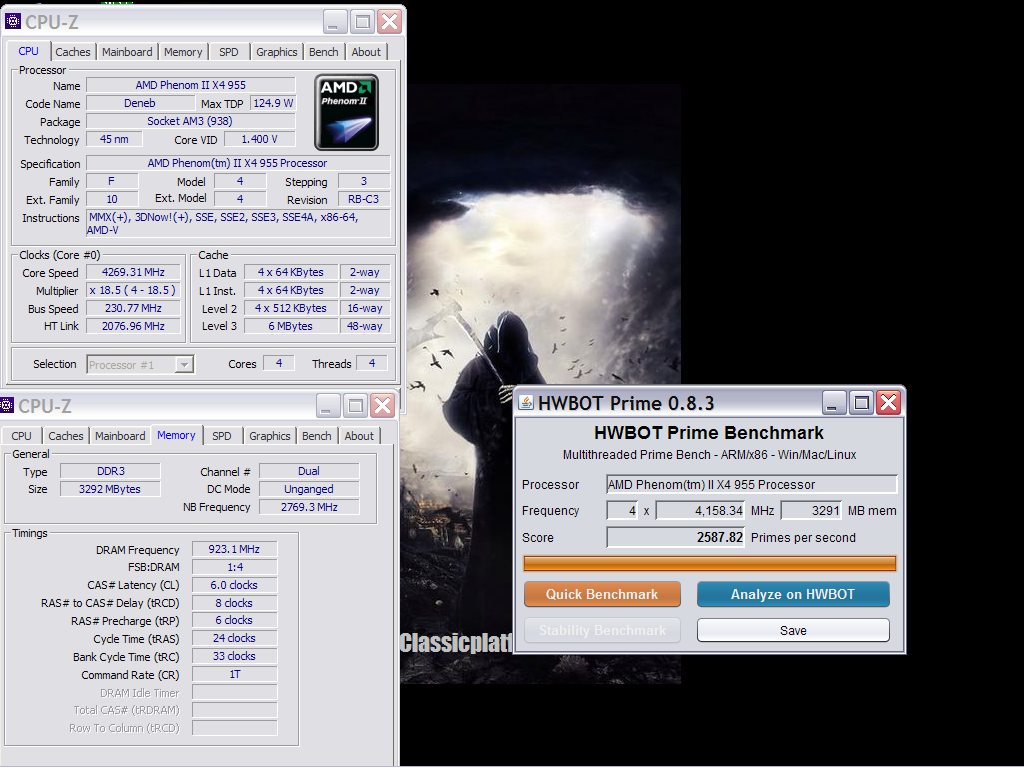Close the HWBOT Prime window

[x=889, y=402]
